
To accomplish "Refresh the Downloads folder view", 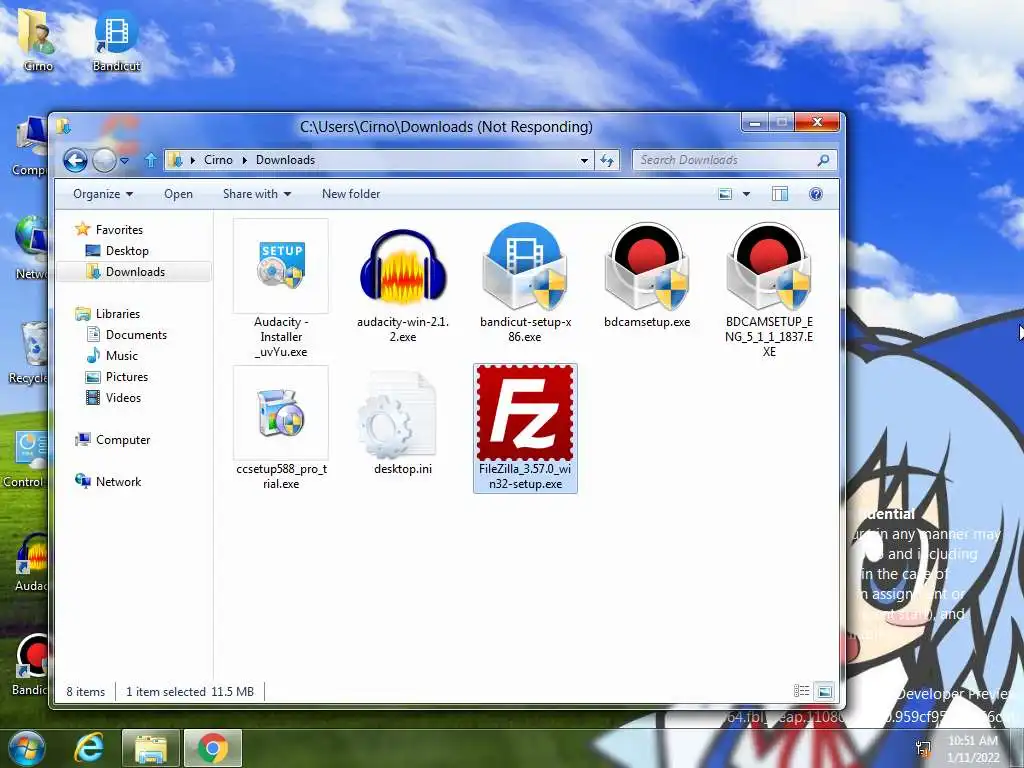I will coord(607,160).
